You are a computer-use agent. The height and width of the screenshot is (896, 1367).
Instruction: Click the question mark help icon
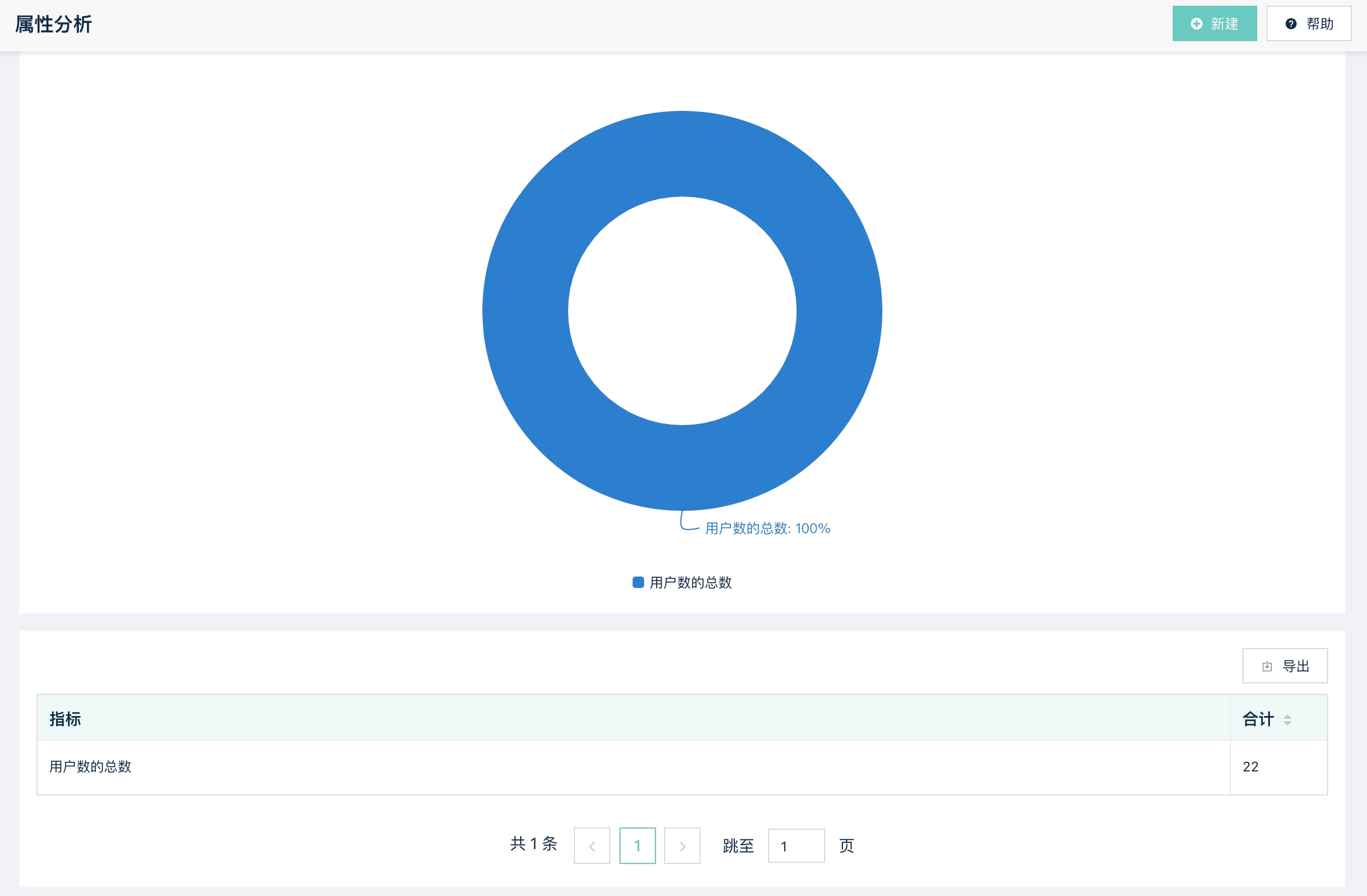(x=1290, y=23)
